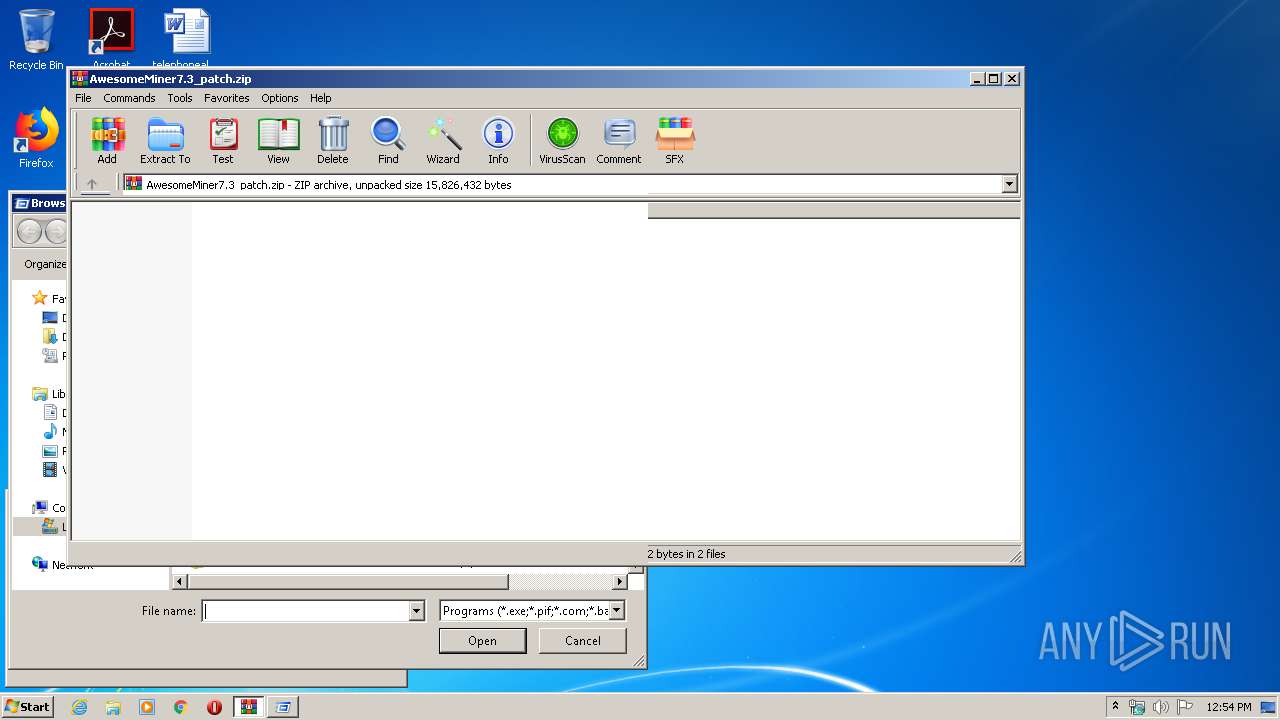Open the Help menu

(320, 98)
